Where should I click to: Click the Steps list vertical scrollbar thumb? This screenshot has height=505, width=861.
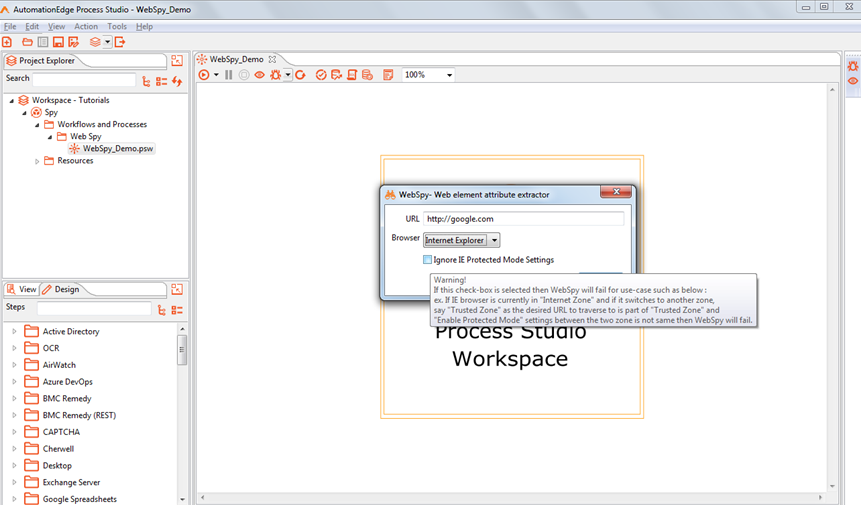[182, 350]
